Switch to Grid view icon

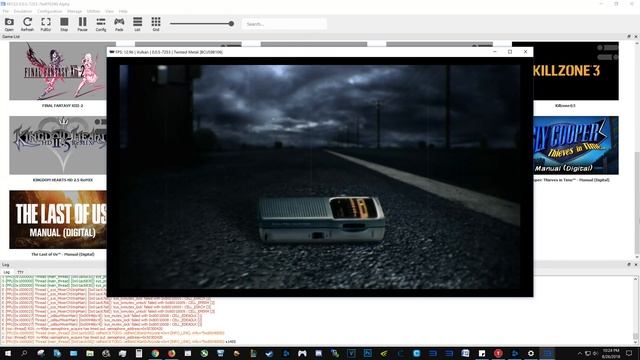[x=156, y=24]
